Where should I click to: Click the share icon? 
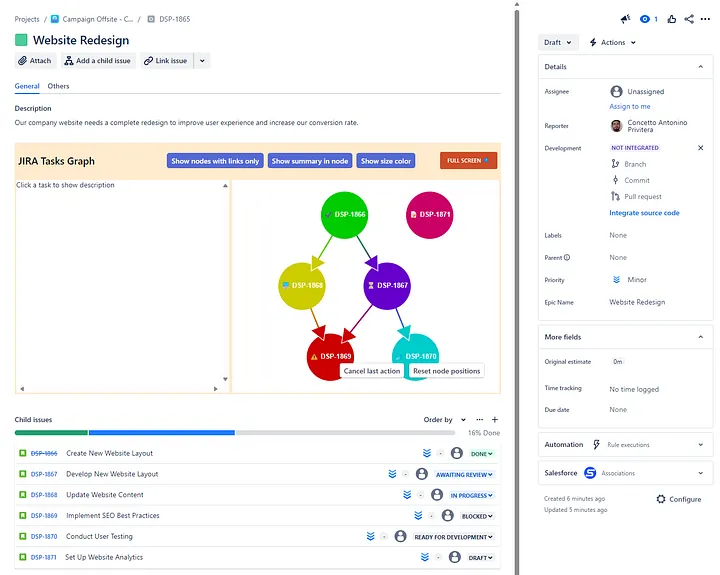tap(689, 19)
